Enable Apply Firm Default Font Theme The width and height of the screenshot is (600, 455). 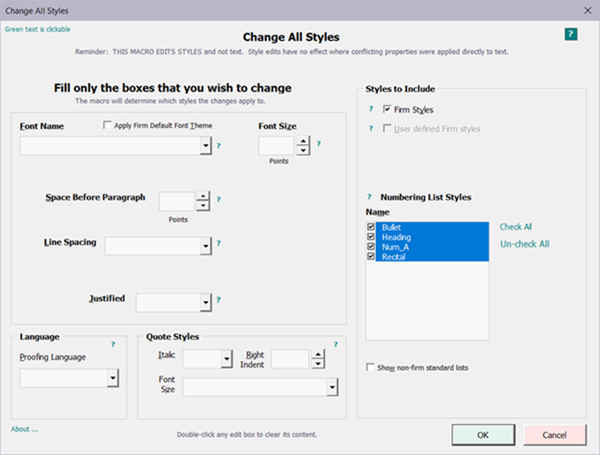[108, 126]
